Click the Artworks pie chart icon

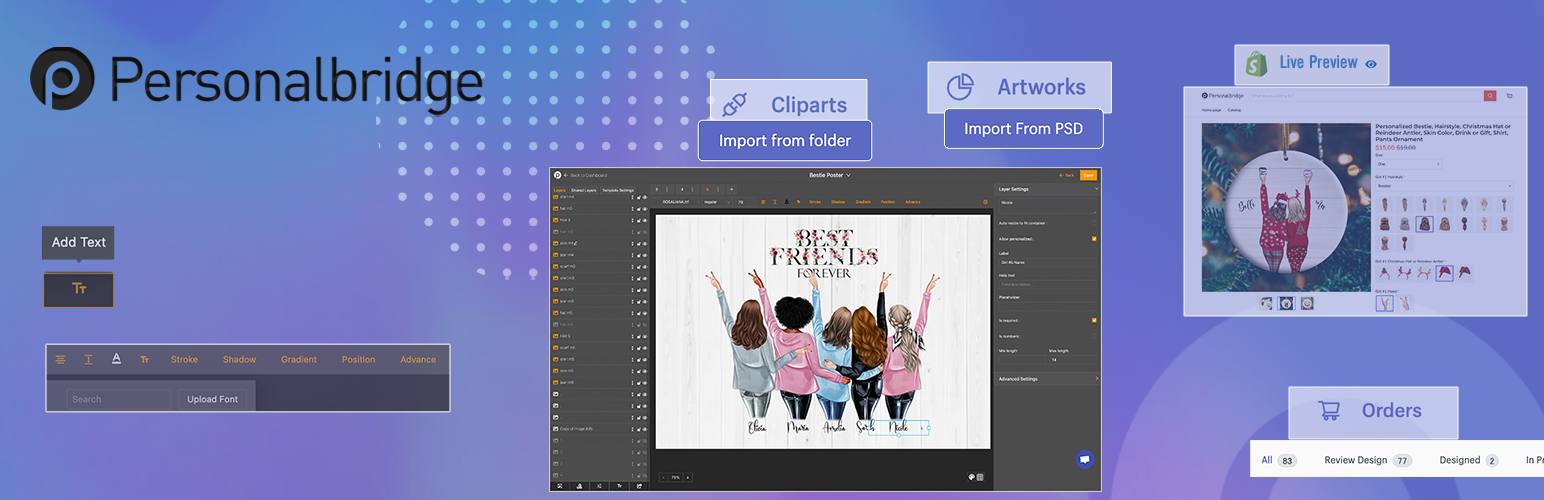pyautogui.click(x=960, y=87)
